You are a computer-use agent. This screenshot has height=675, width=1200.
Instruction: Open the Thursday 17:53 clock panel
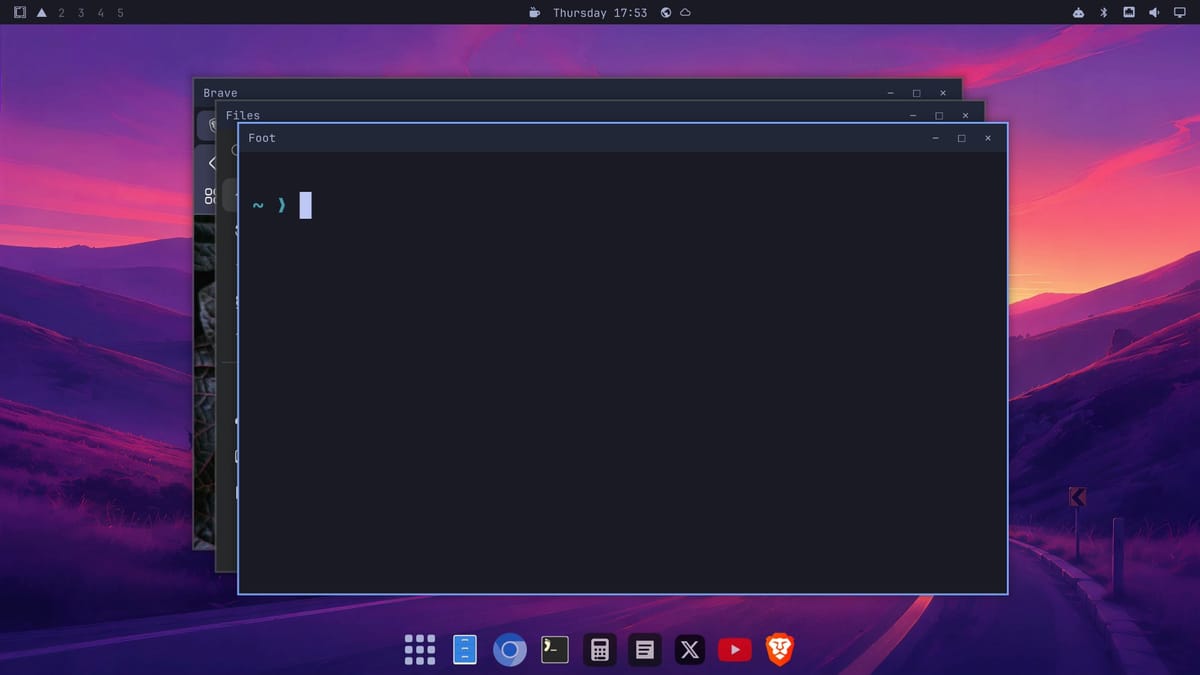point(600,13)
